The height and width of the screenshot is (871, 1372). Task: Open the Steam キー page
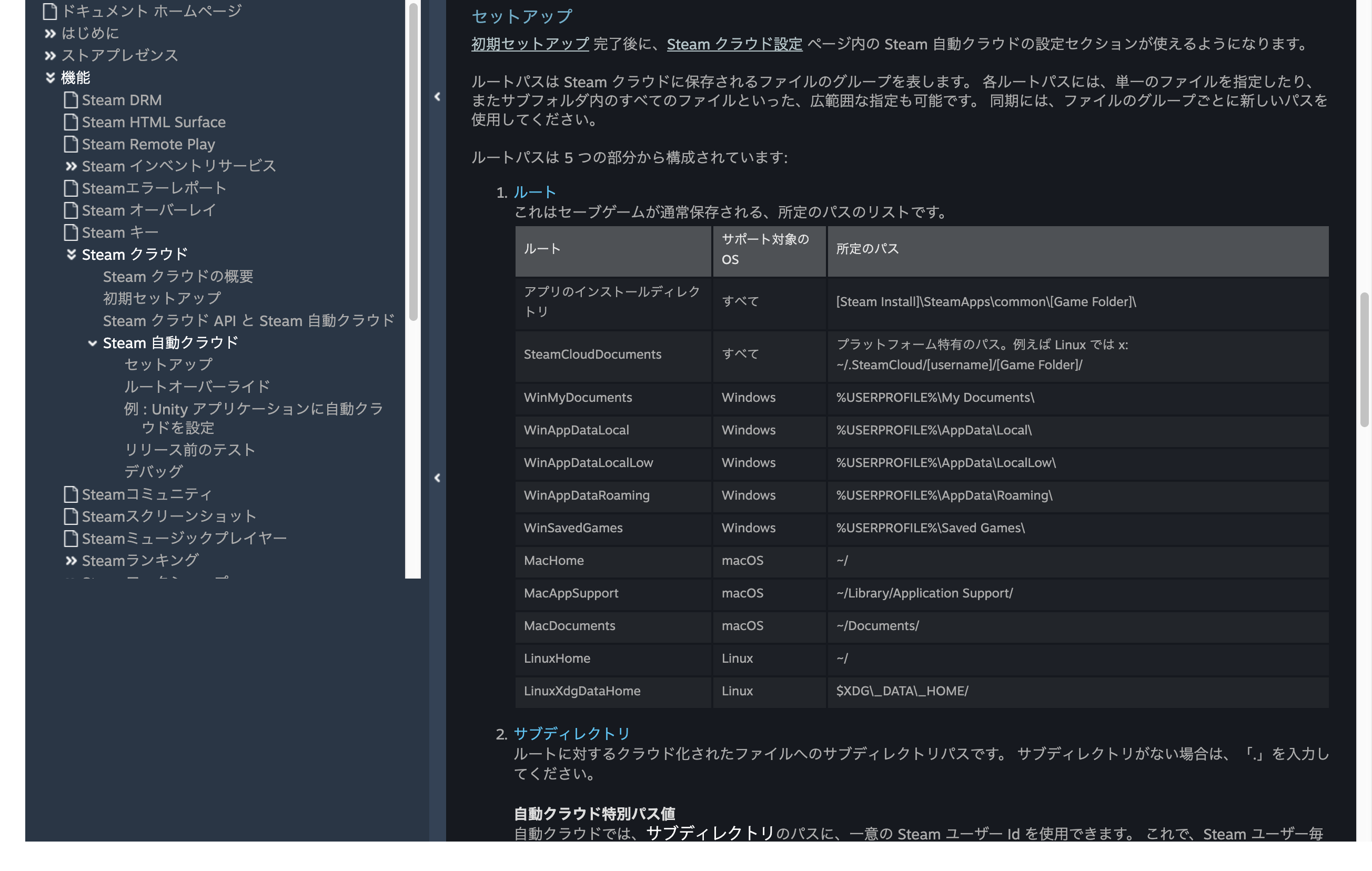pos(120,233)
